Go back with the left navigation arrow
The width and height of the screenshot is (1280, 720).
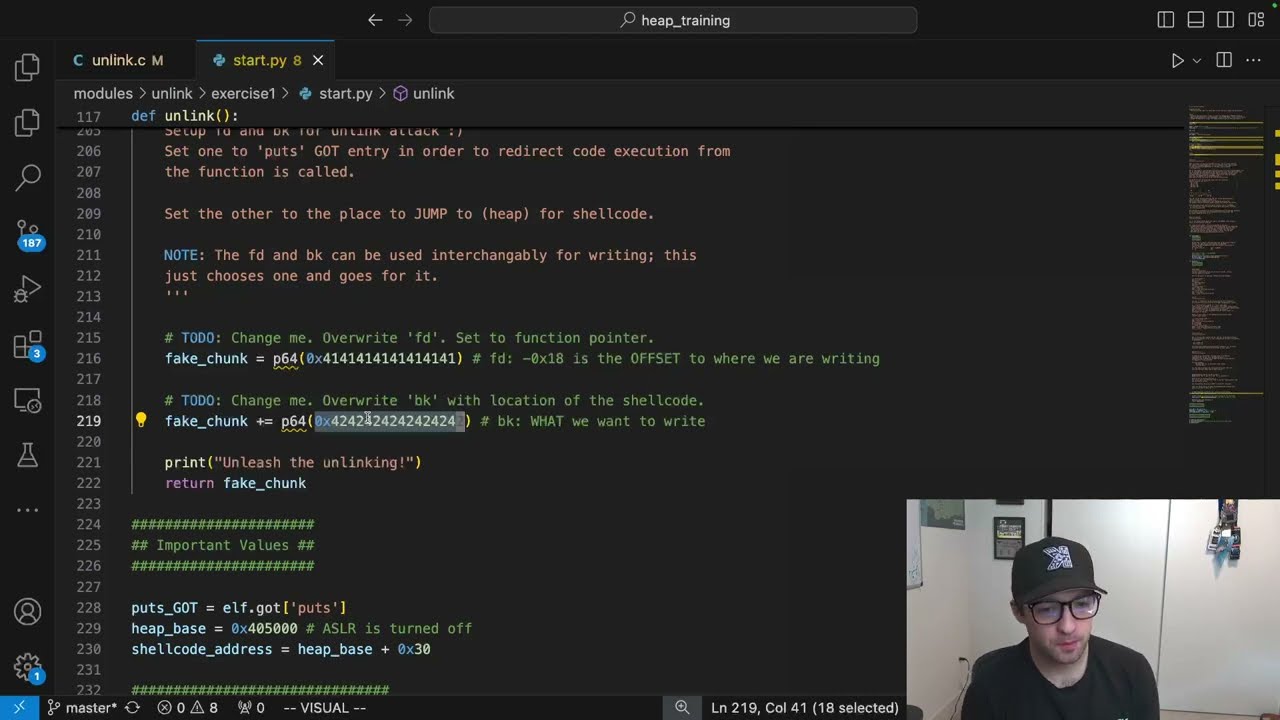click(x=375, y=20)
